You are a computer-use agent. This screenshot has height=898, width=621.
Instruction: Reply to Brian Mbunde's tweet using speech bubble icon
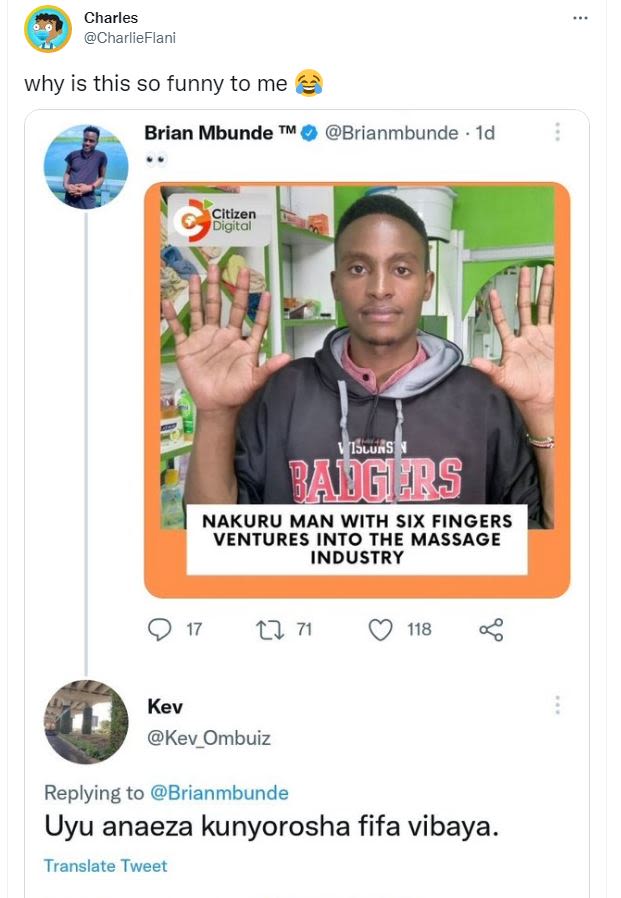[160, 630]
